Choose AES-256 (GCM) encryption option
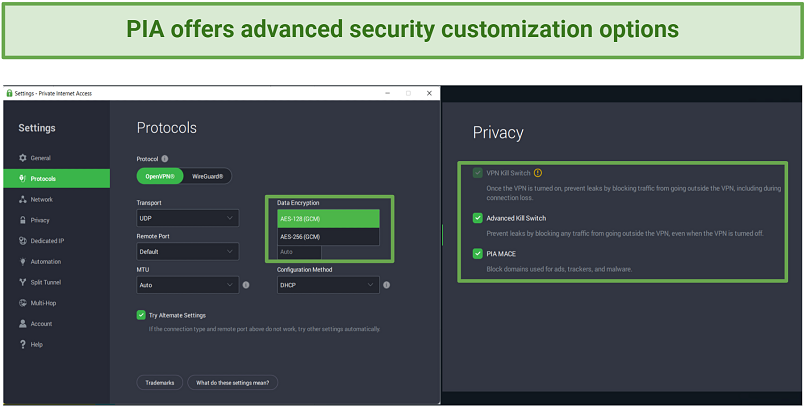This screenshot has height=407, width=806. pos(328,236)
